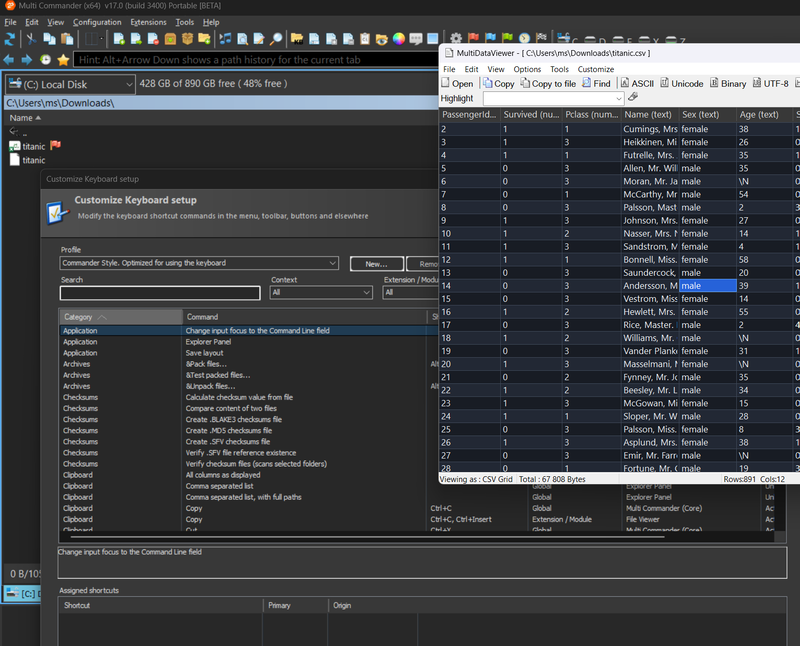Open the Context dropdown set to All
Screen dimensions: 800x646
321,292
